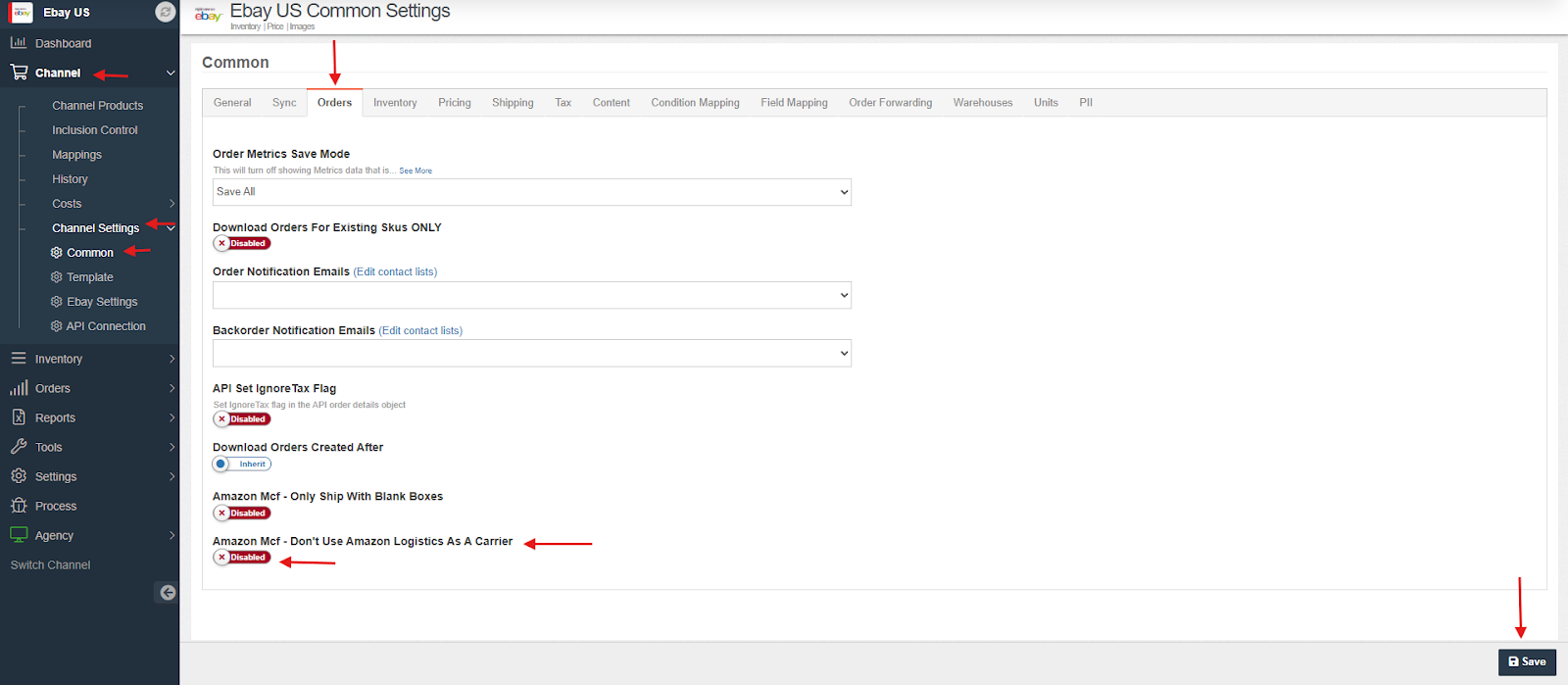Toggle Download Orders For Existing Skus ONLY

click(242, 243)
